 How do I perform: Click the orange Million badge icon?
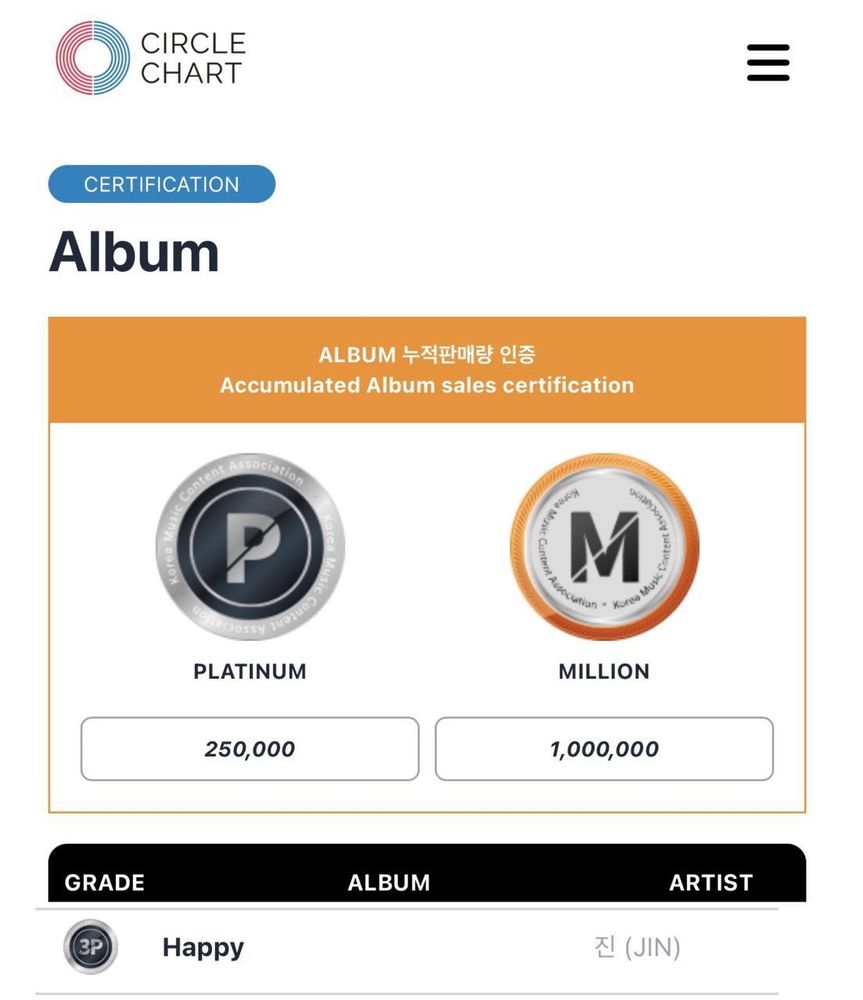click(x=604, y=547)
